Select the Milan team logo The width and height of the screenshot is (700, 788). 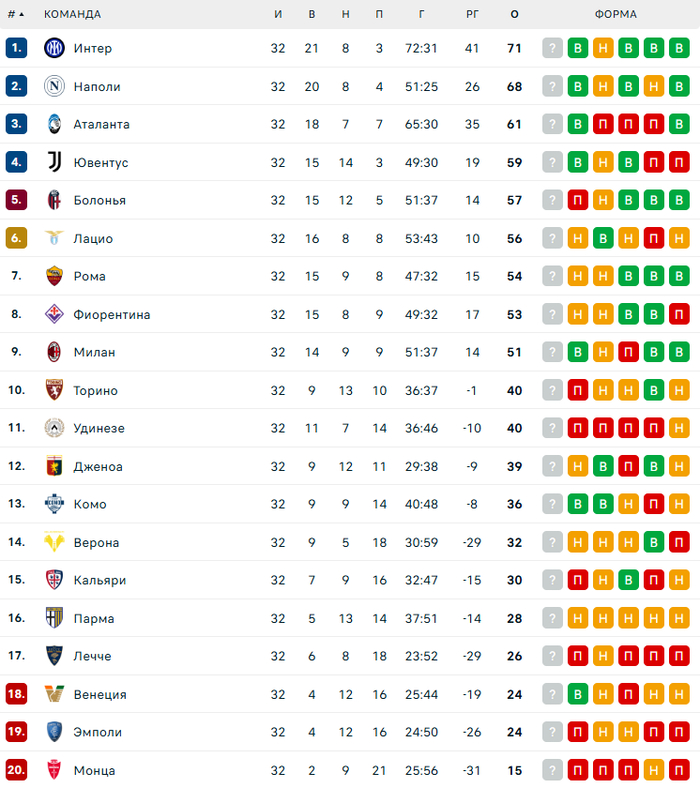[x=54, y=352]
